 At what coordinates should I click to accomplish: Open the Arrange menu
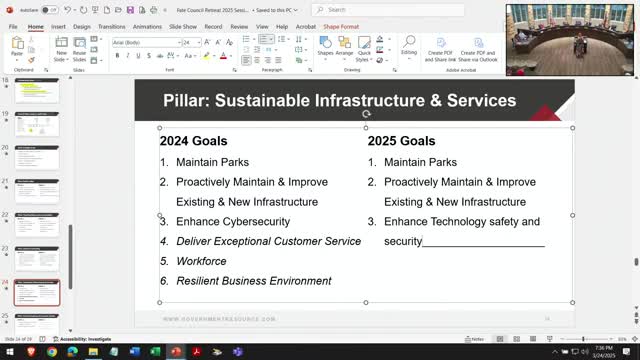344,48
